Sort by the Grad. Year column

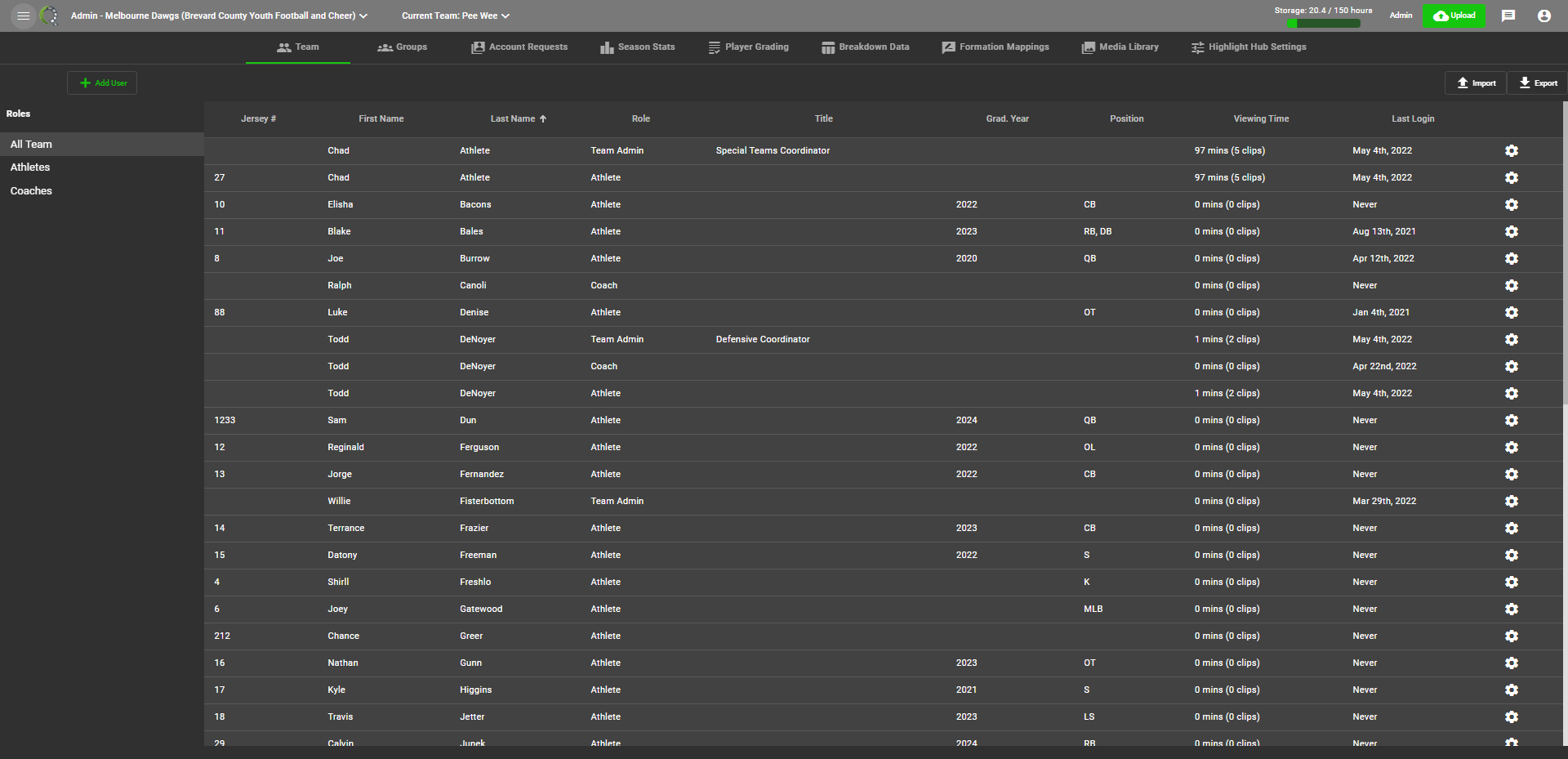(x=1007, y=118)
